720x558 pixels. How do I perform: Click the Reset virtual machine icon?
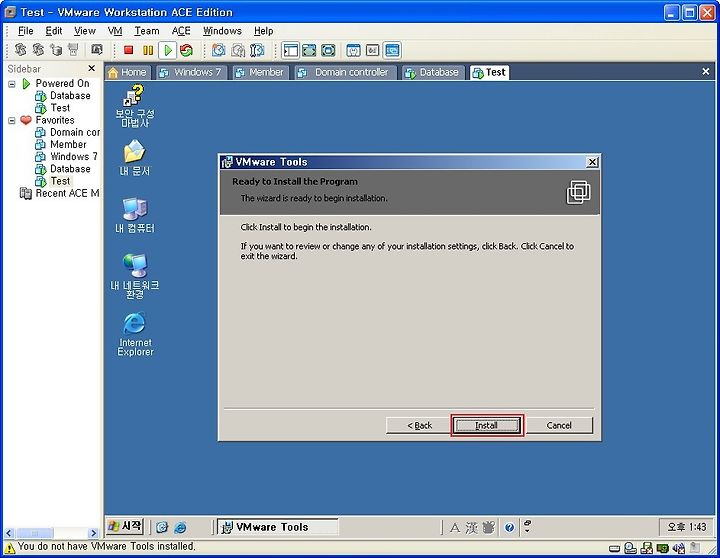coord(186,50)
